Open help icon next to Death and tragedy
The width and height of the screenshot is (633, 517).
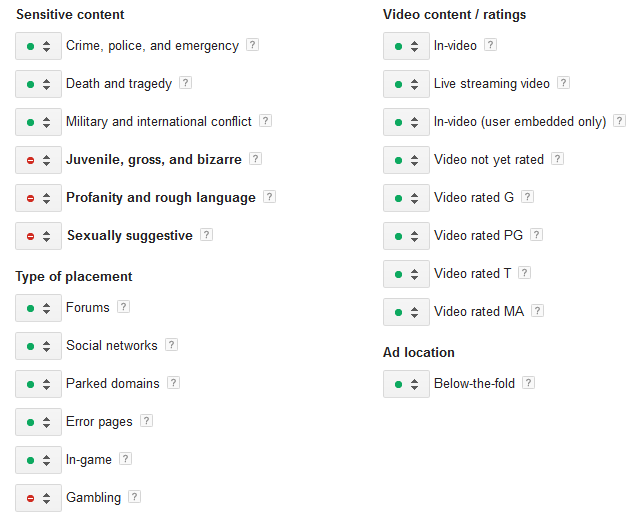[185, 83]
